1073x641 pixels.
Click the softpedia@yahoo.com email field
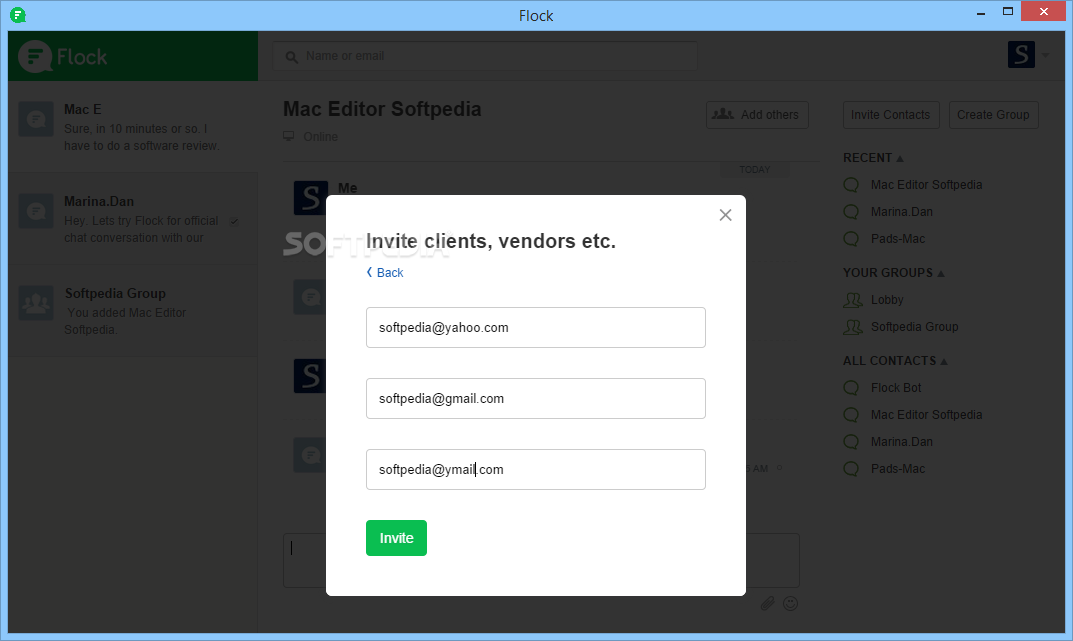(536, 328)
